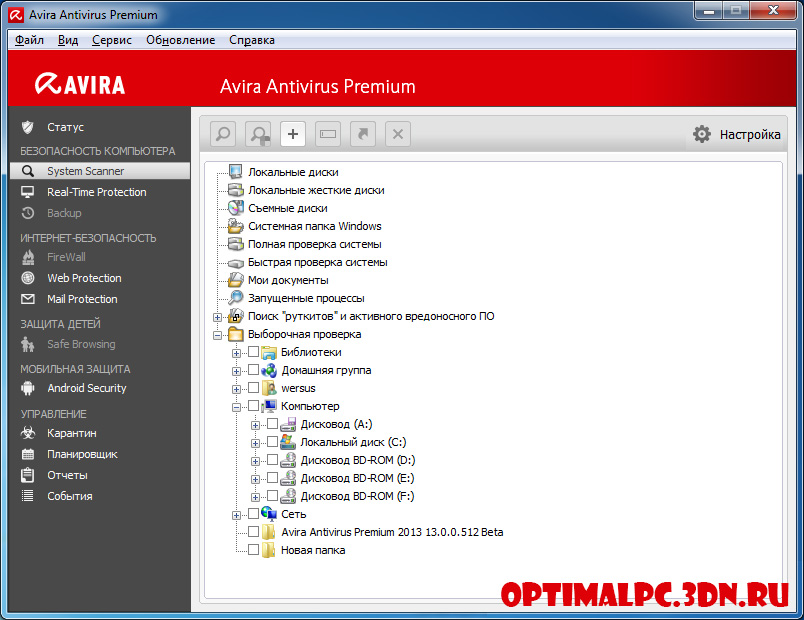Click the Локальные диски profile icon
Screen dimensions: 804x620
[235, 172]
